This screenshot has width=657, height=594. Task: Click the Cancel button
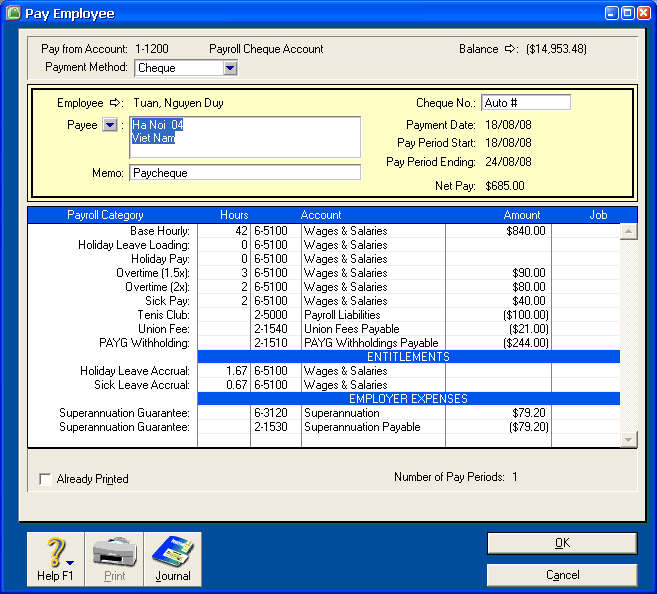[x=561, y=575]
